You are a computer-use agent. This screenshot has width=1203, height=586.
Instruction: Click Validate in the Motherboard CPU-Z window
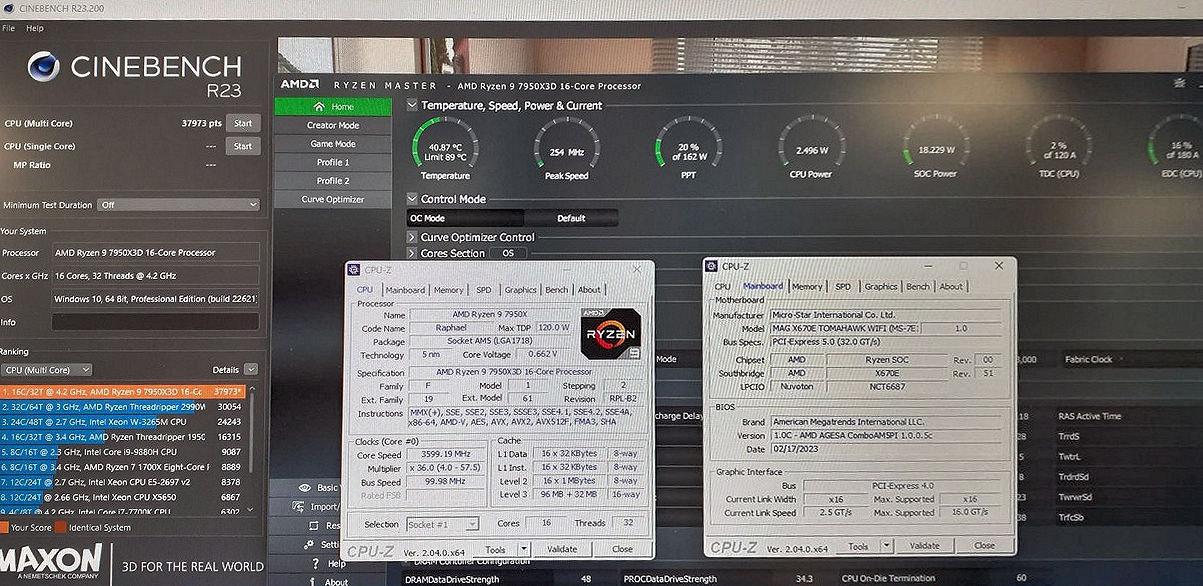pos(924,546)
